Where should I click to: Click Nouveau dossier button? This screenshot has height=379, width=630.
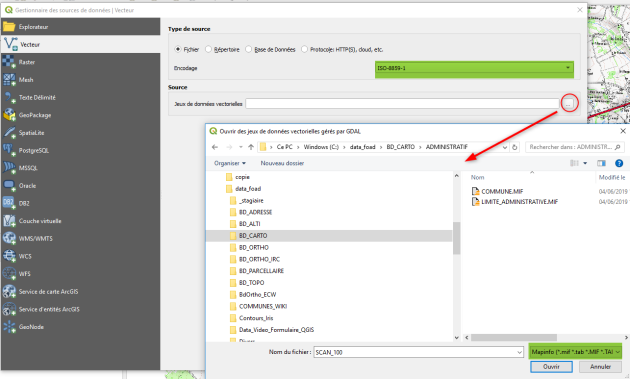point(282,163)
